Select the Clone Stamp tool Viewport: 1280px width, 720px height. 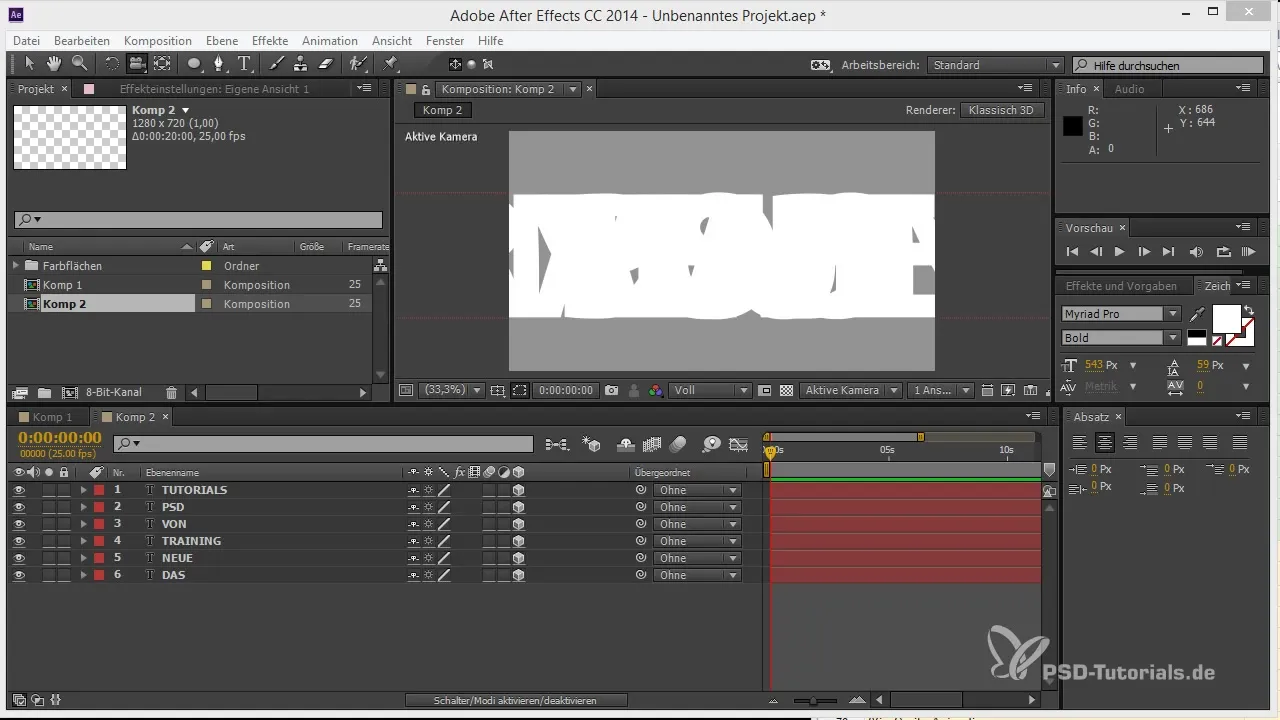point(300,64)
